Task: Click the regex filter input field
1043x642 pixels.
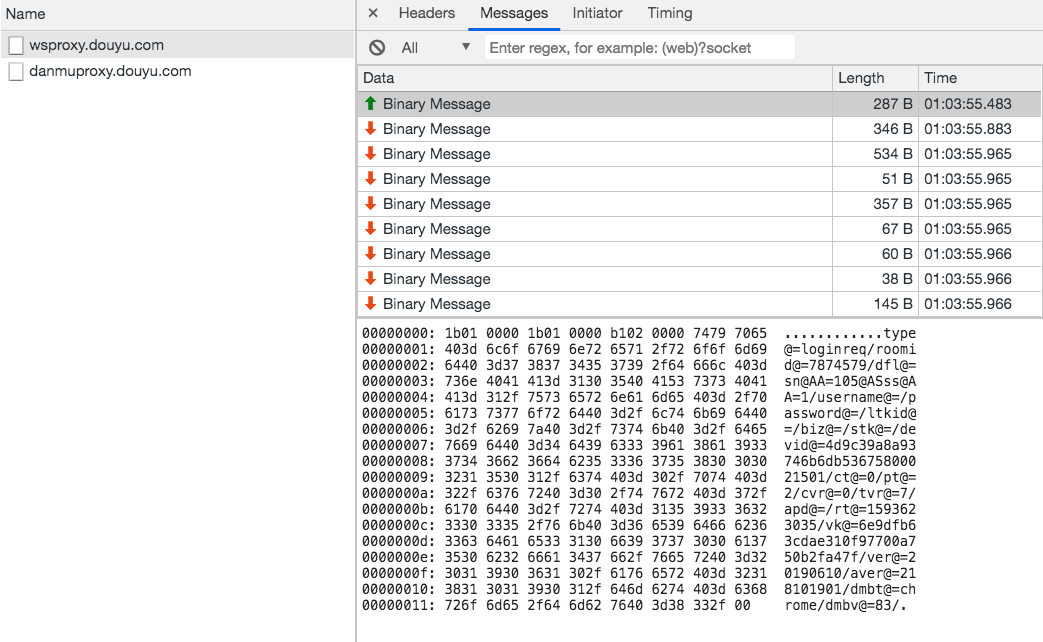Action: (x=639, y=48)
